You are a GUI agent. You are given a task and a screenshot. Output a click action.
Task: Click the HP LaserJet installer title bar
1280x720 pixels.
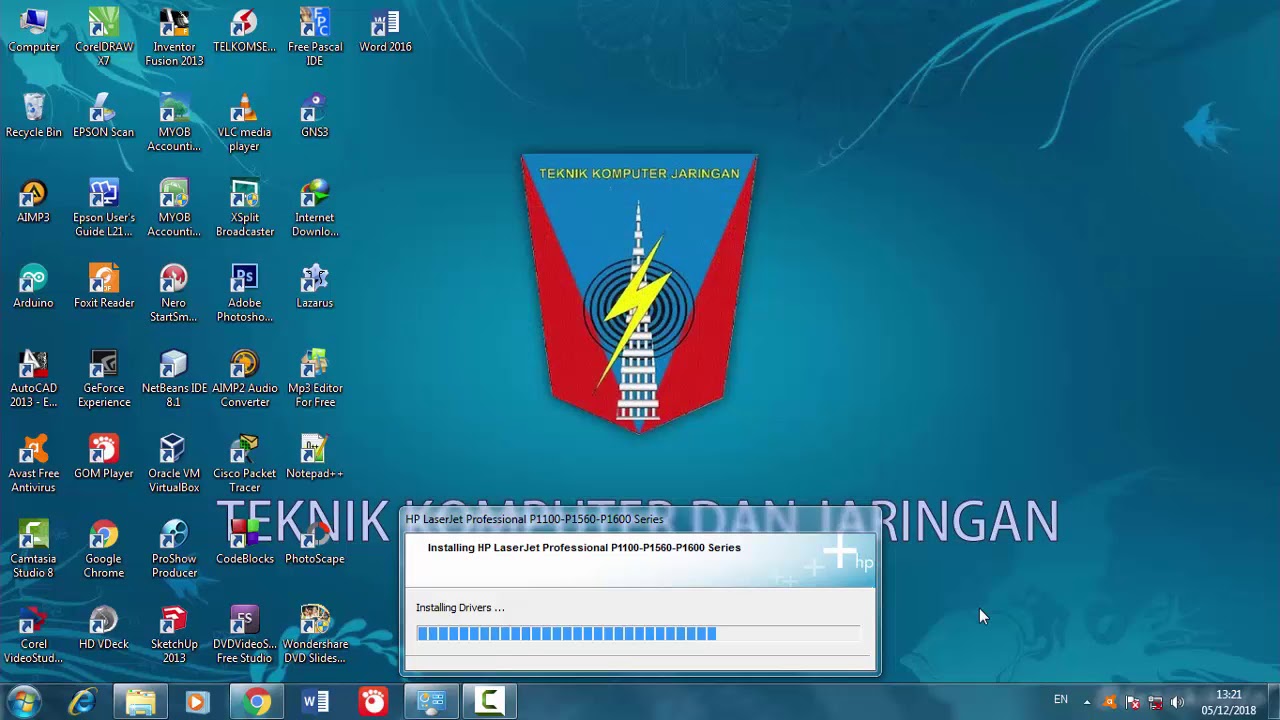pos(640,519)
